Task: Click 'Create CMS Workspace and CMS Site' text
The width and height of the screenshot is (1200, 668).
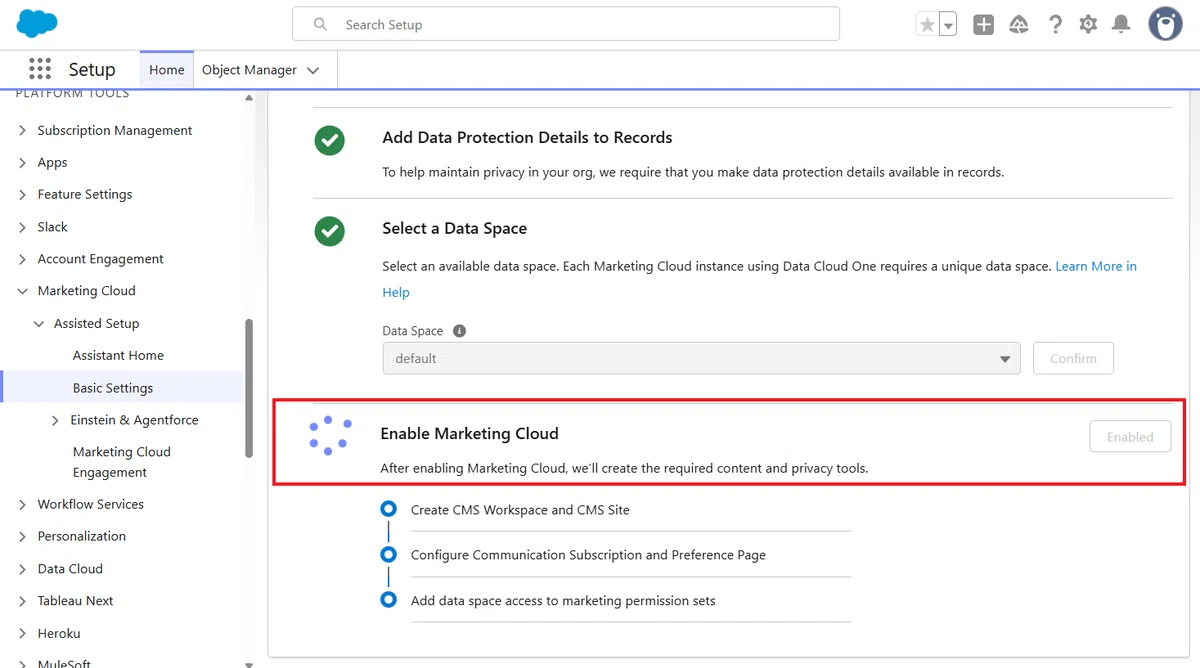Action: click(x=520, y=510)
